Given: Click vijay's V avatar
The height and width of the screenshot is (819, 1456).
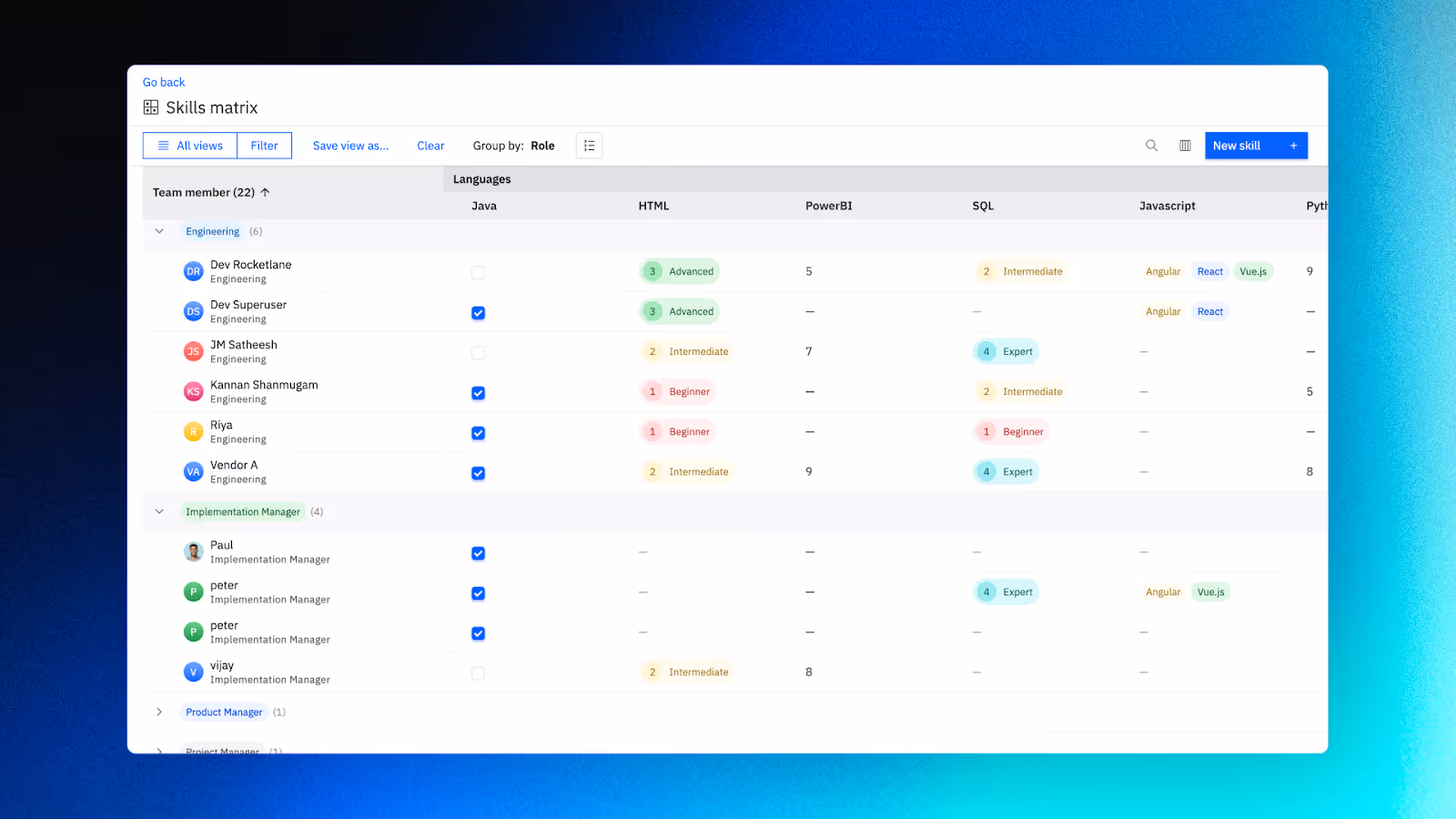Looking at the screenshot, I should [x=193, y=672].
